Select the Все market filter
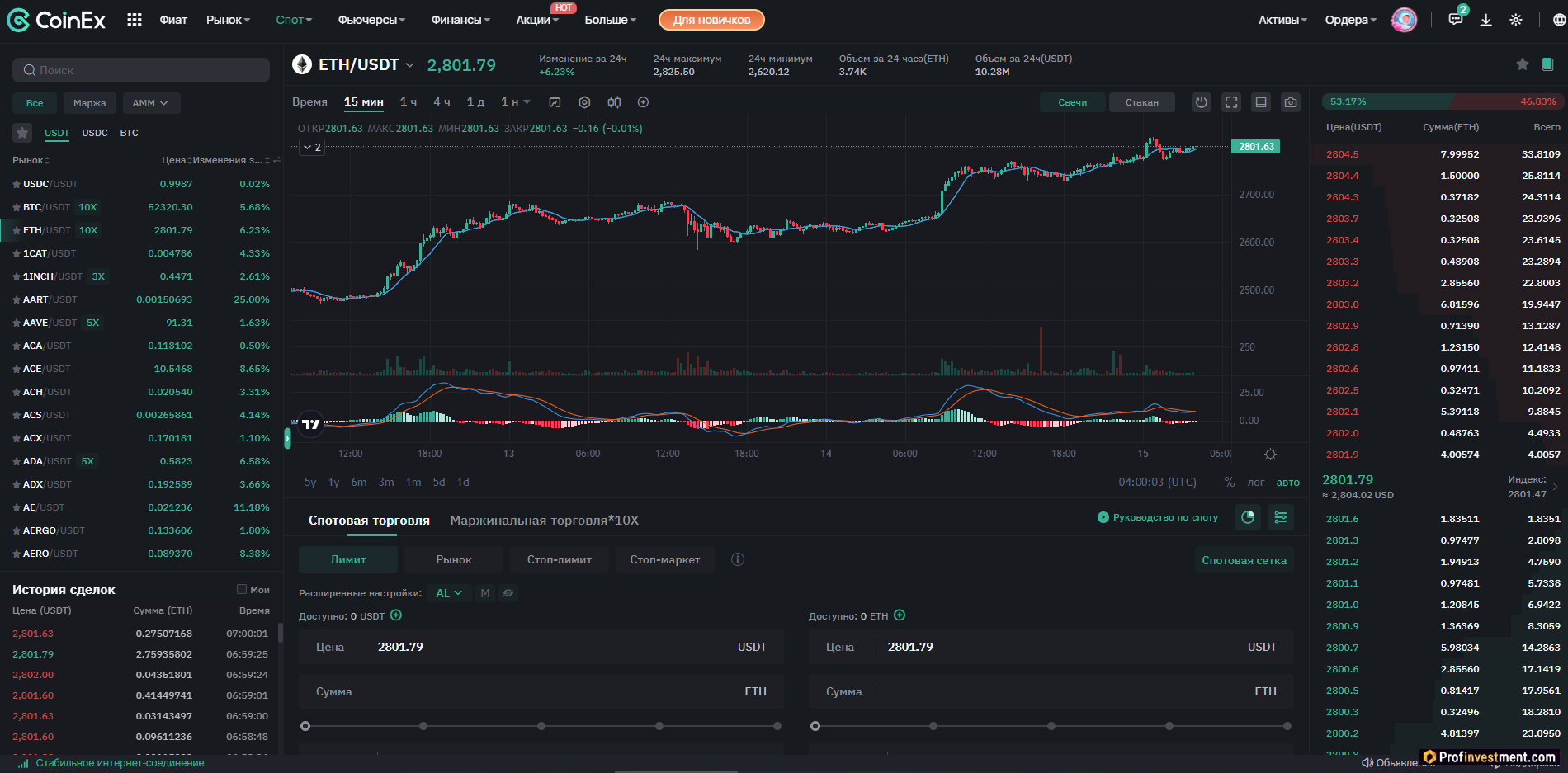Viewport: 1568px width, 773px height. pyautogui.click(x=35, y=103)
